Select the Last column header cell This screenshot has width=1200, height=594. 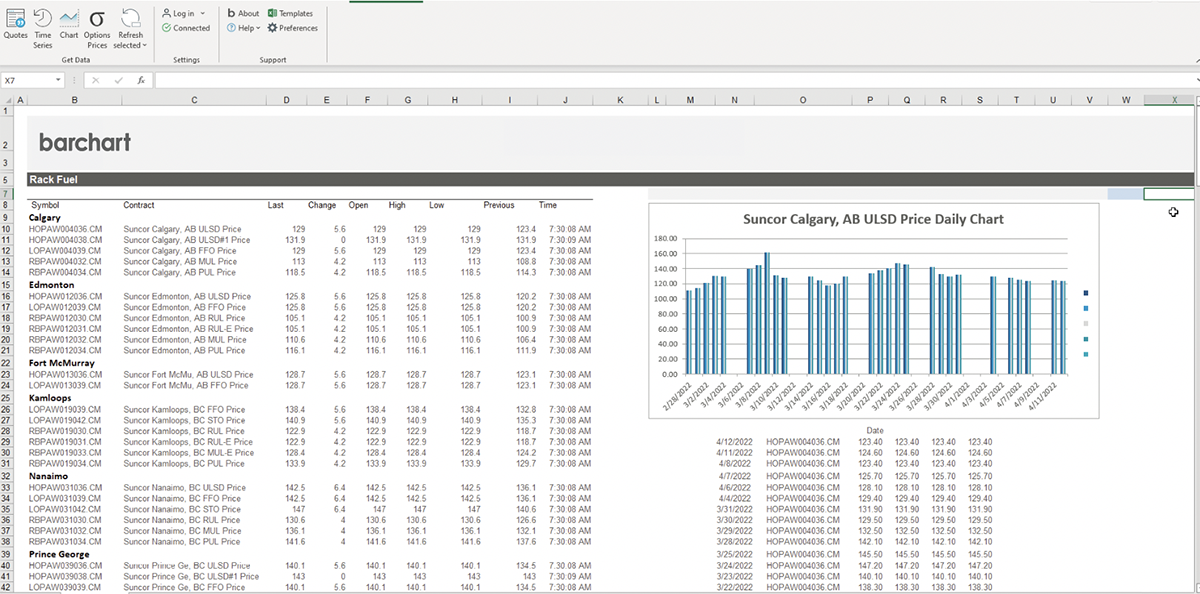[276, 205]
